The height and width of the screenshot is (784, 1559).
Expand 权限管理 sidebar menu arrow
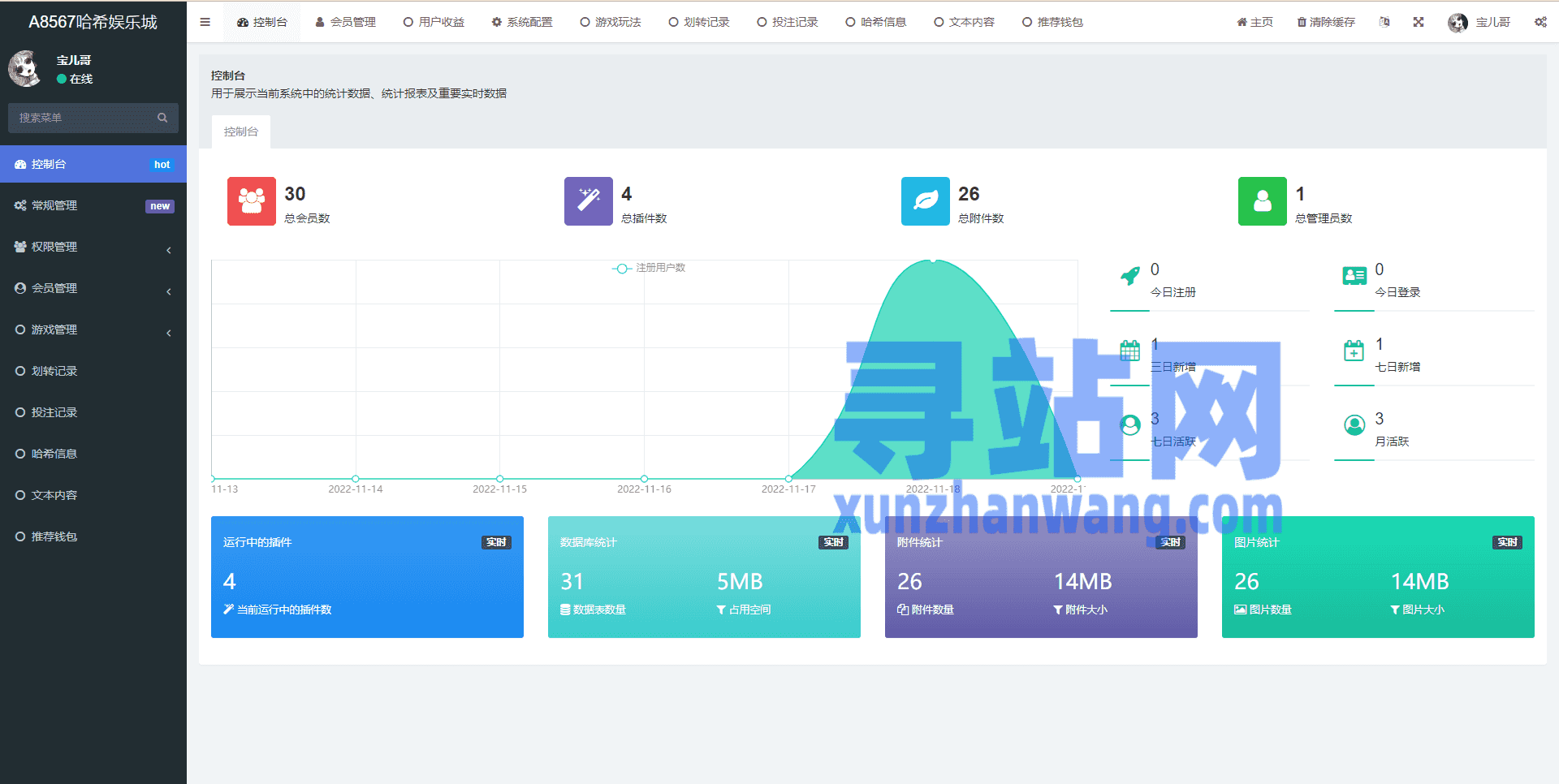[169, 250]
